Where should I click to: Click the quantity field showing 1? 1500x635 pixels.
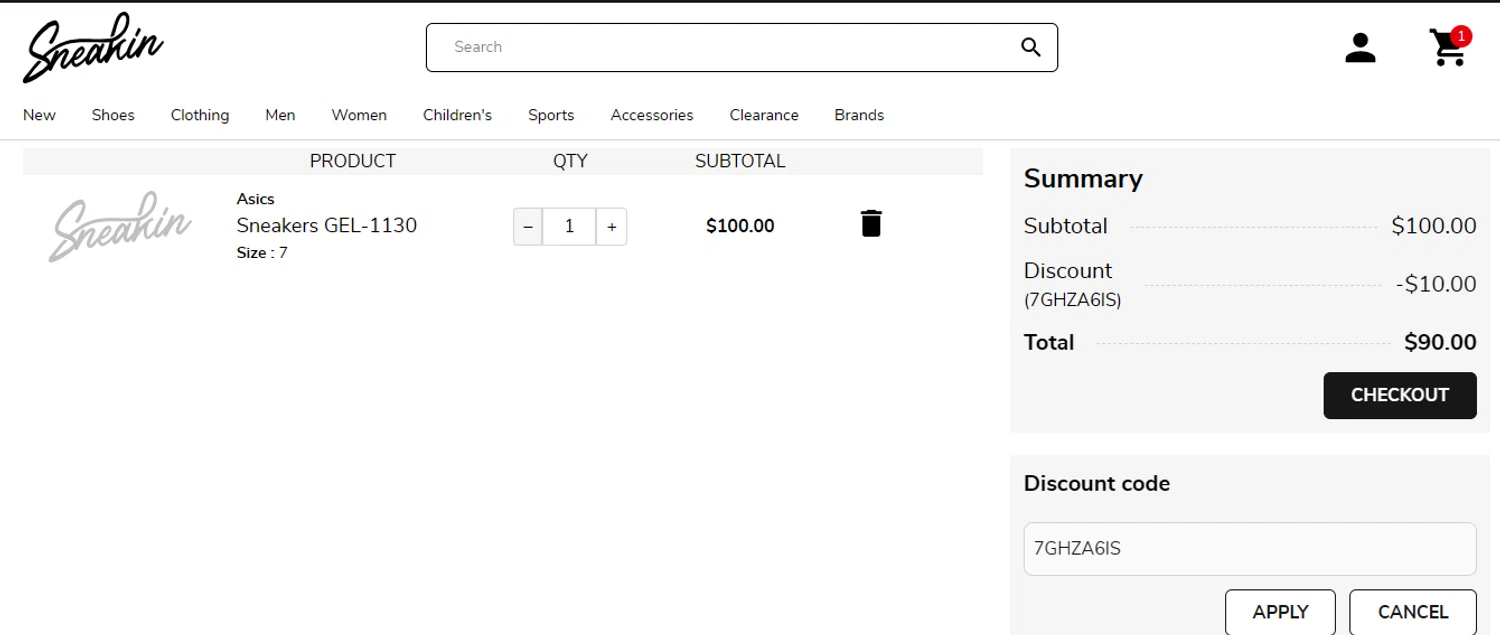click(569, 227)
